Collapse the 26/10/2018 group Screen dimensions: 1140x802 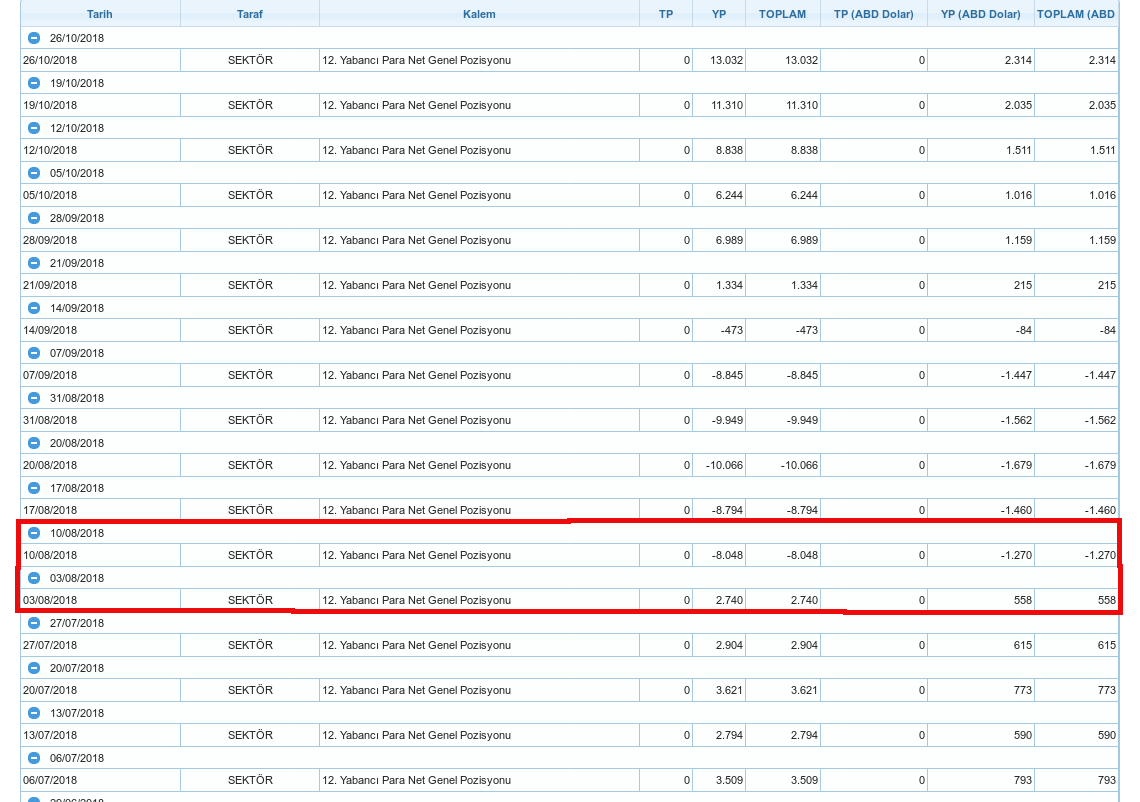[x=33, y=38]
